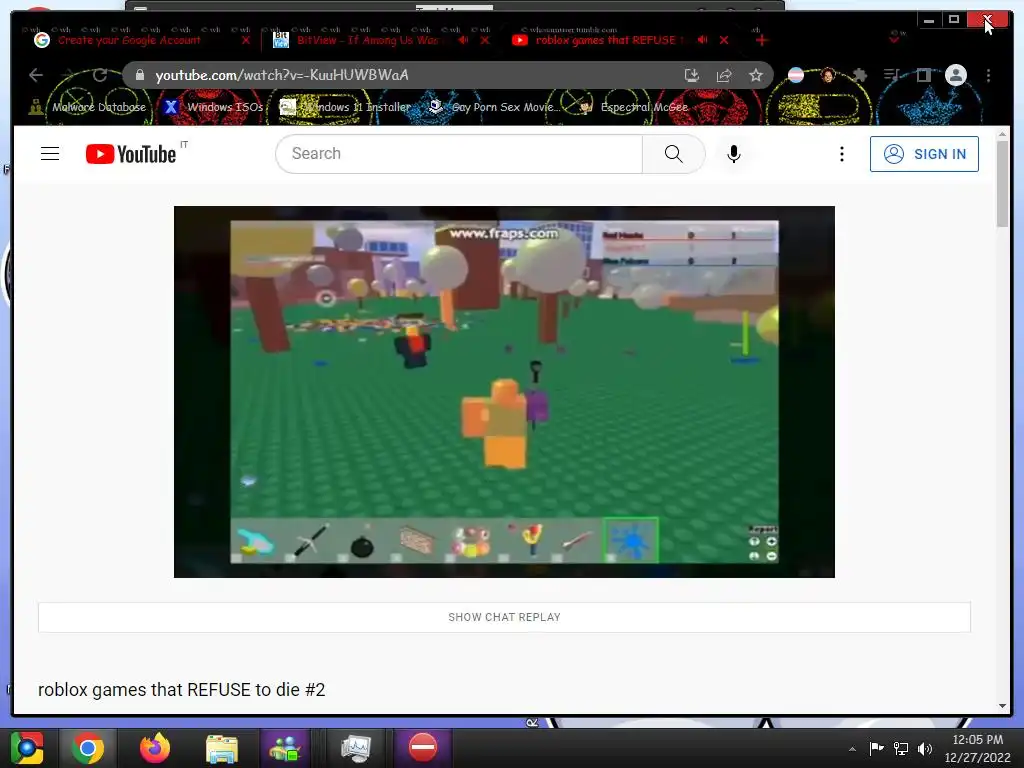Open Chrome profile avatar menu
The height and width of the screenshot is (768, 1024).
coord(955,75)
